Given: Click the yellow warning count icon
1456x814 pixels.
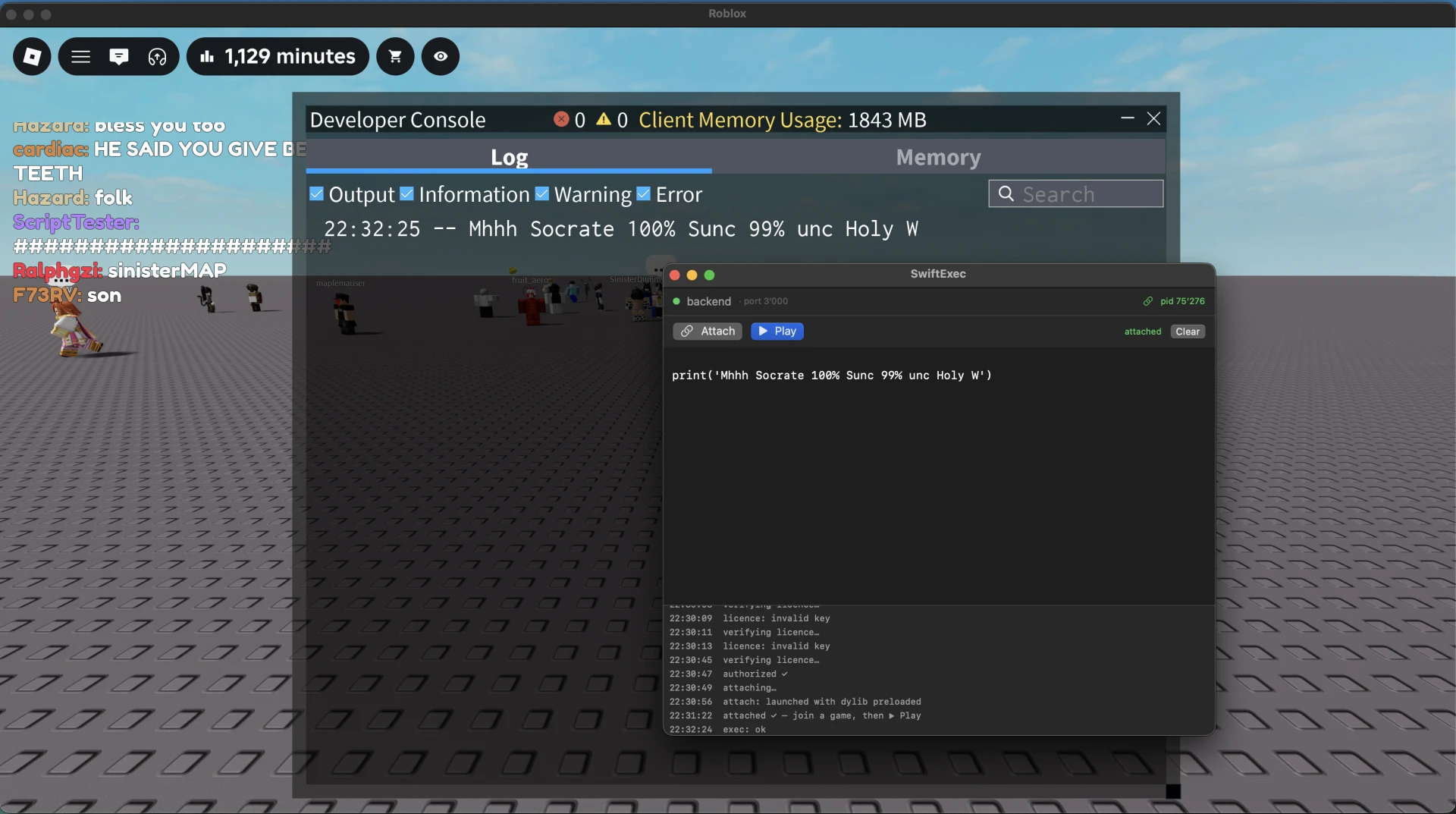Looking at the screenshot, I should coord(604,119).
